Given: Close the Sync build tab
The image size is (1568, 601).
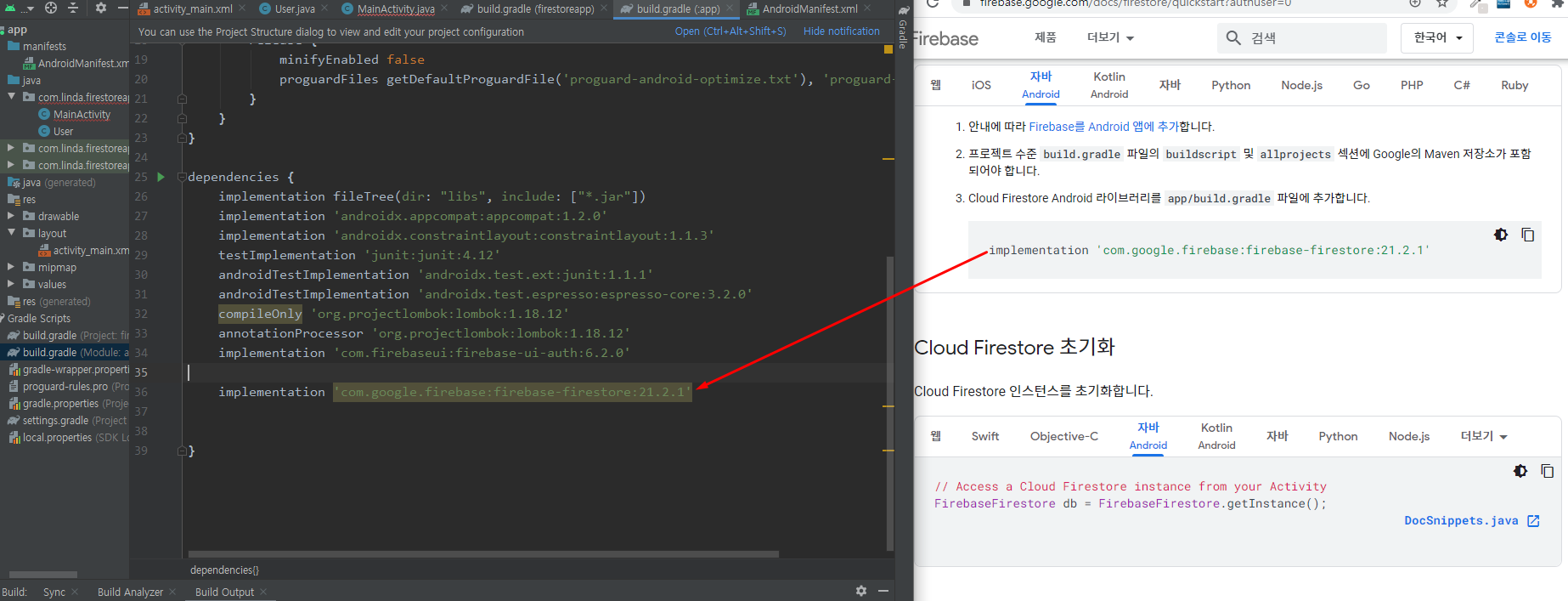Looking at the screenshot, I should 75,592.
